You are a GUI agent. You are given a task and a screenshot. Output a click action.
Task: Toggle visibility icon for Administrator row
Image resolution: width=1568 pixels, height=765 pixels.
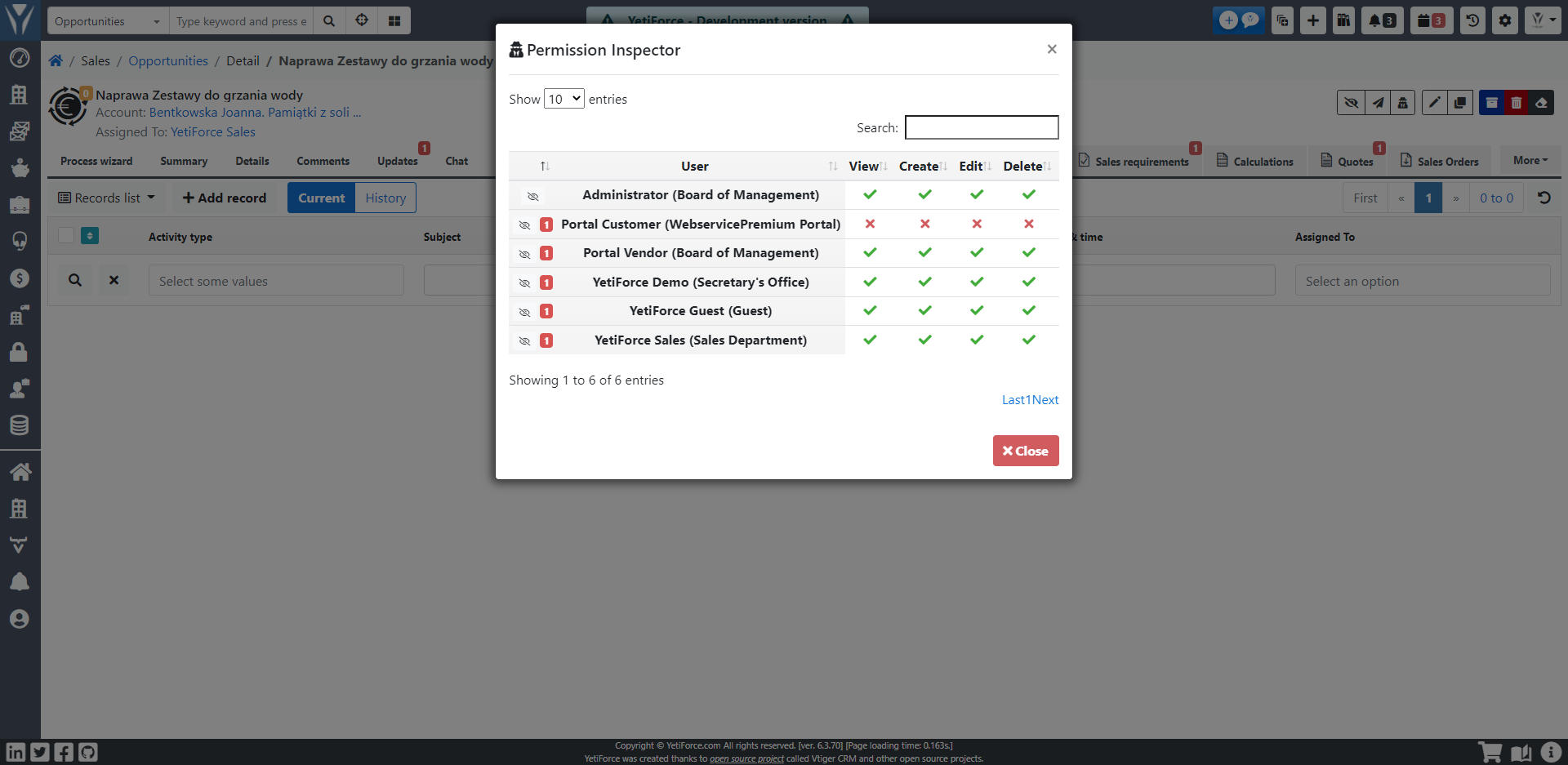tap(532, 196)
